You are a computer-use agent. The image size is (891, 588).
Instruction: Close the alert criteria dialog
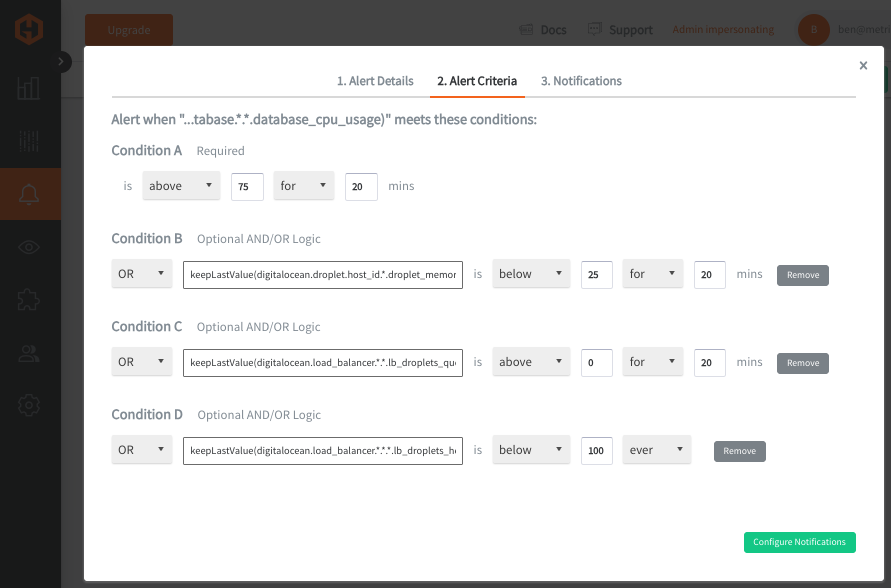(x=863, y=65)
